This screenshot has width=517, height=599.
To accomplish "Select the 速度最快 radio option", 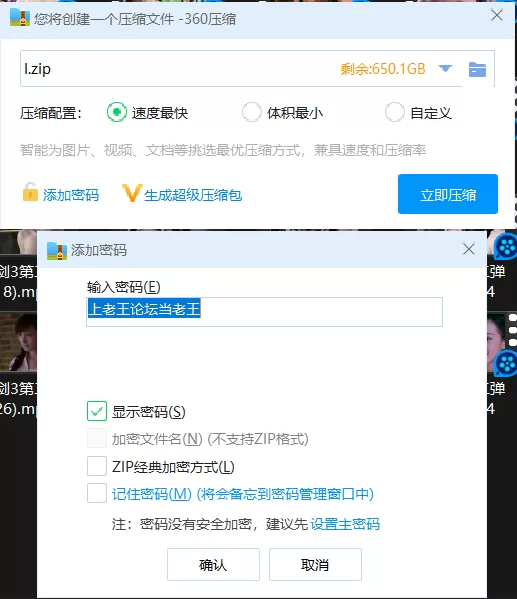I will 117,112.
